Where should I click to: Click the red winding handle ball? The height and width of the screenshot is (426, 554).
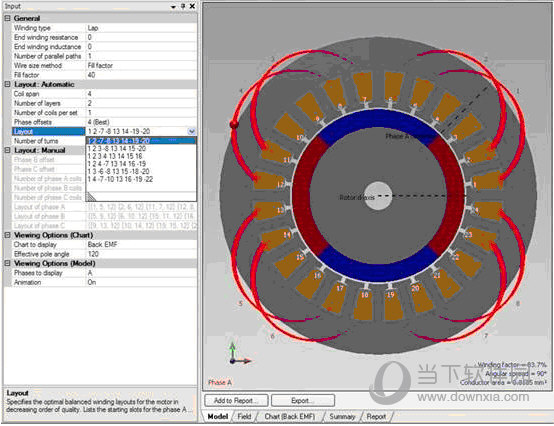234,124
